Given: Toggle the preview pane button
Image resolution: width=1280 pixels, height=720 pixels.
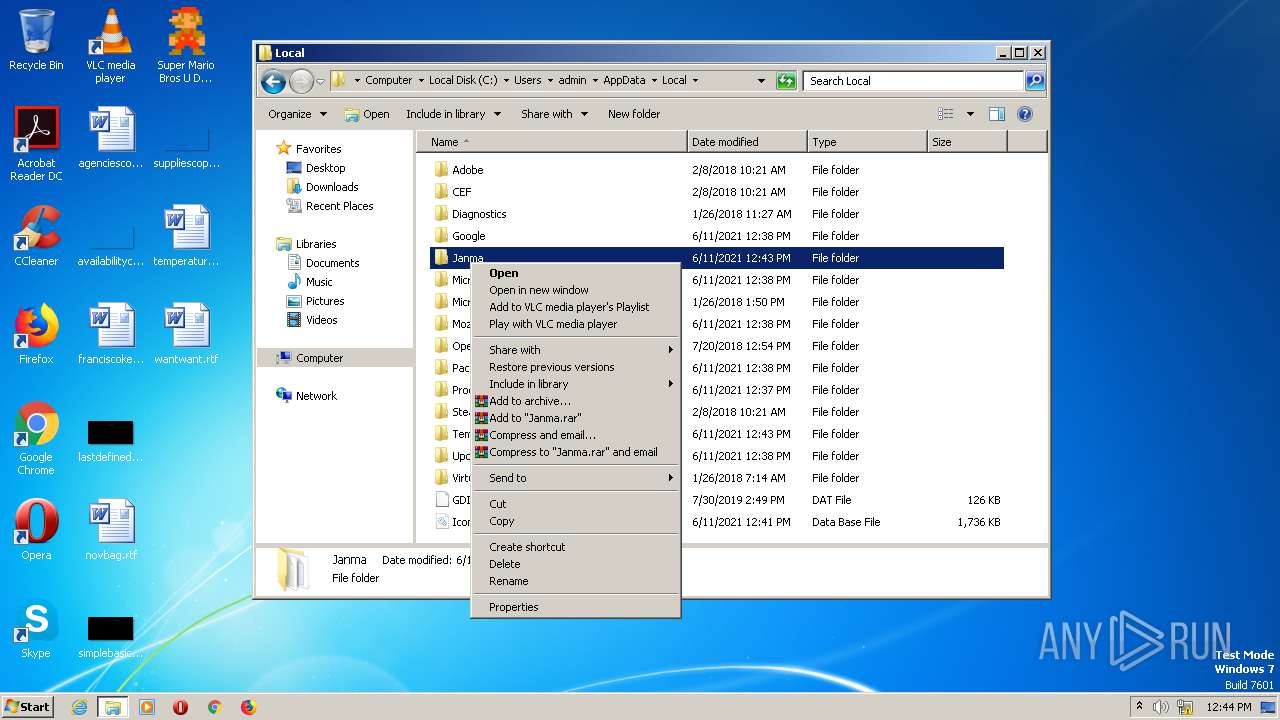Looking at the screenshot, I should click(996, 114).
